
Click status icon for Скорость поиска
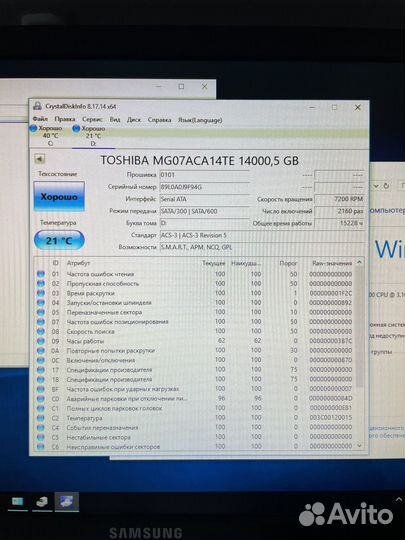pos(41,331)
